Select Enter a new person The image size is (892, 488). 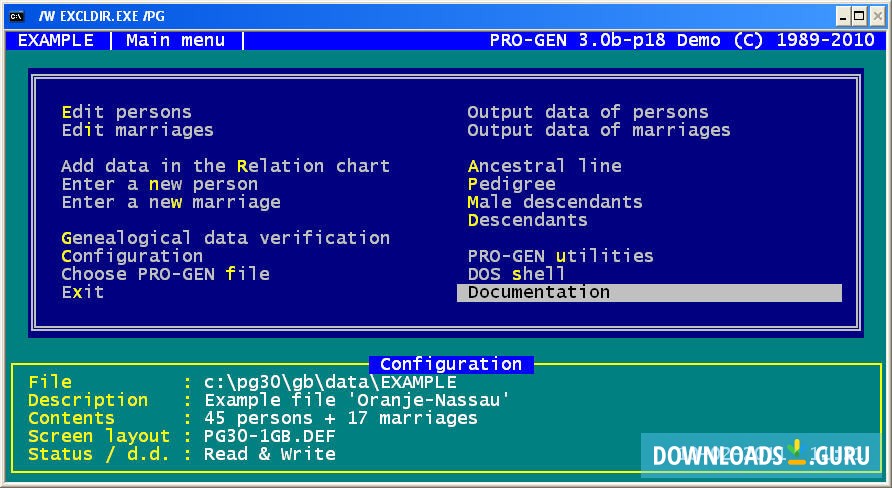click(160, 184)
